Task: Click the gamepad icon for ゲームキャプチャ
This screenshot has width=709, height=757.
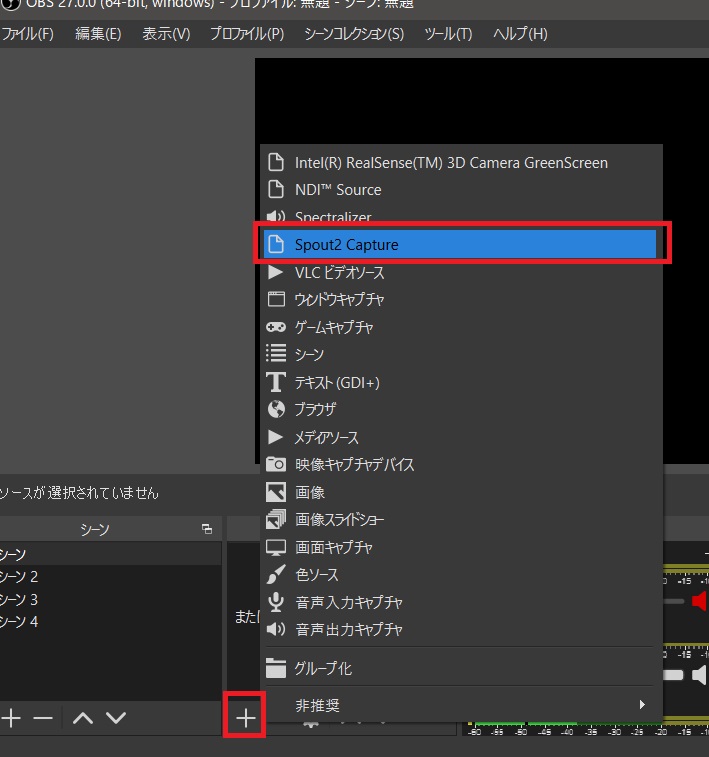Action: tap(276, 327)
